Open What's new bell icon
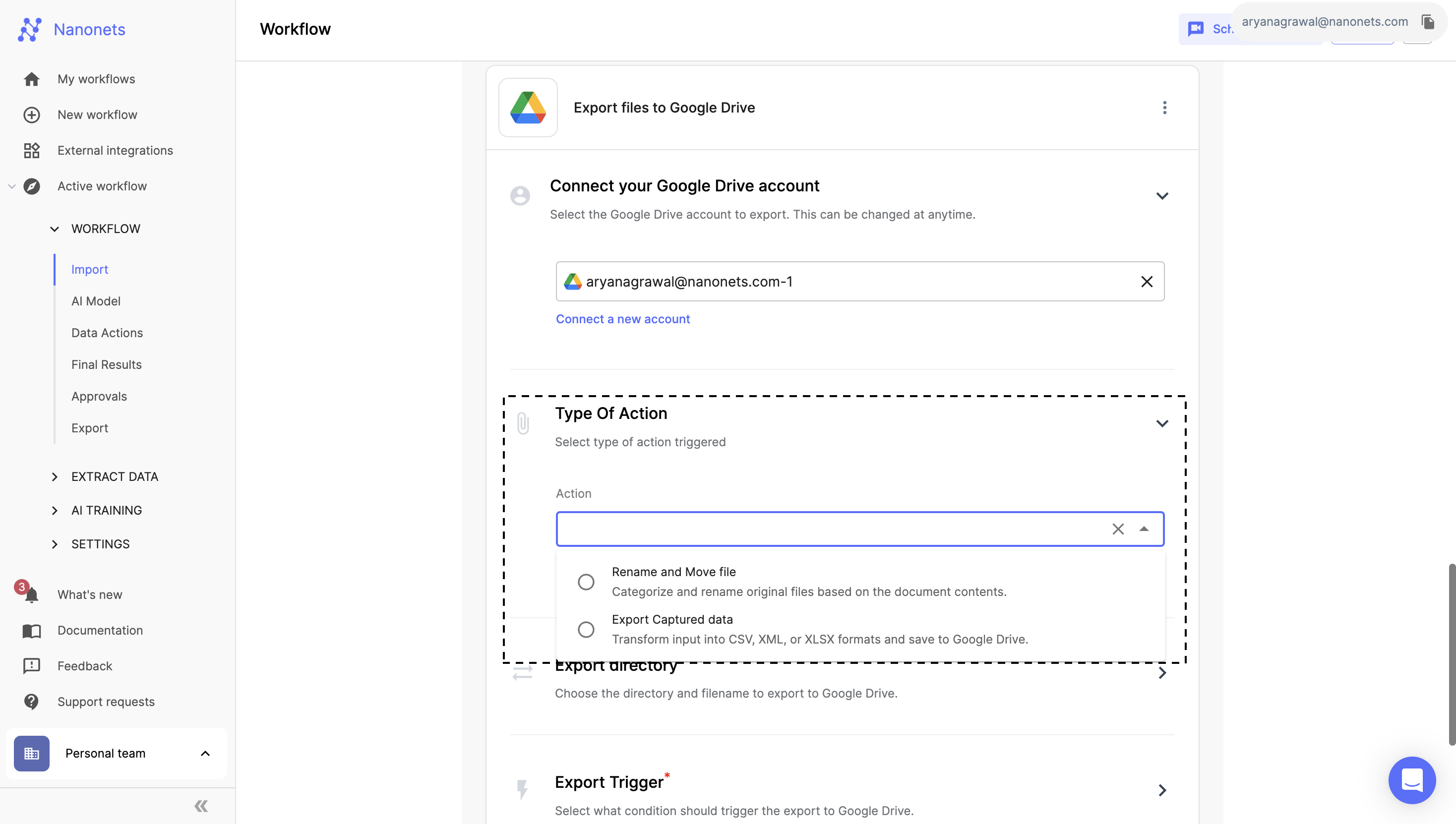This screenshot has width=1456, height=824. click(32, 595)
